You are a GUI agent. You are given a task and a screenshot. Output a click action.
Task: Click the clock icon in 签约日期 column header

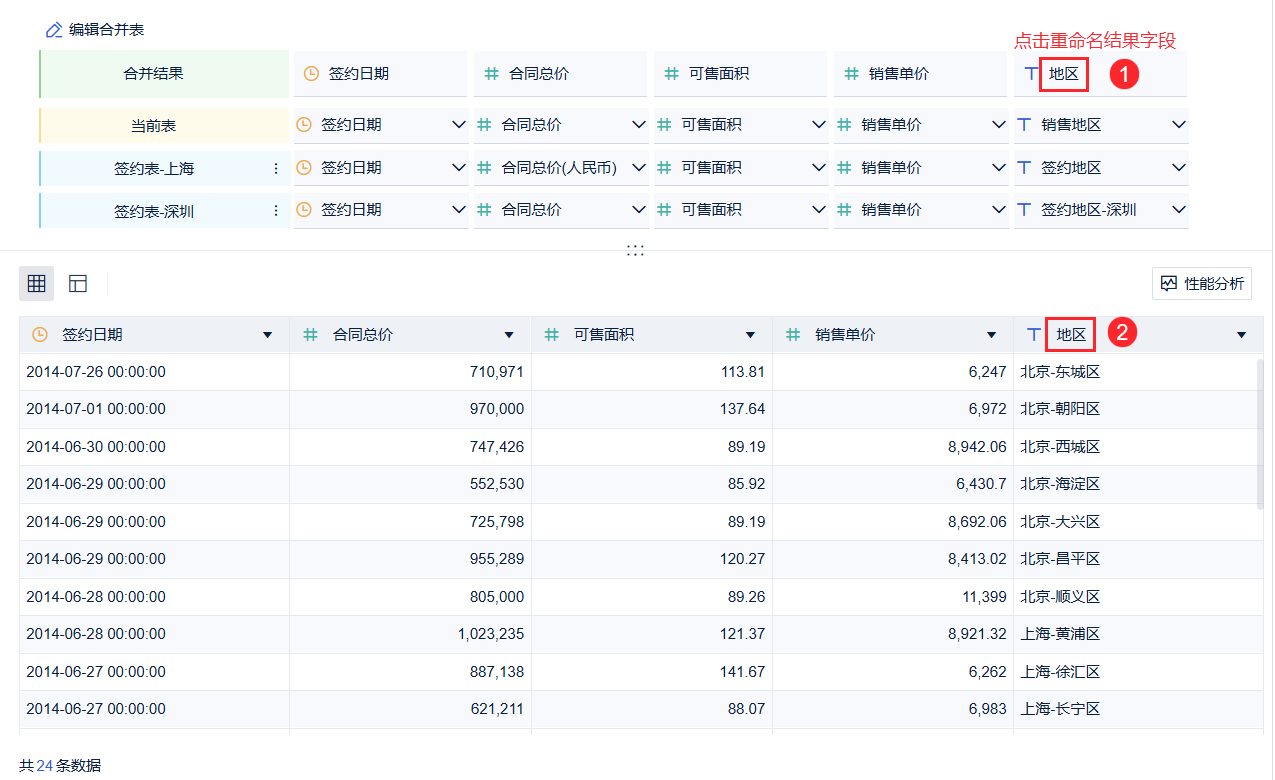click(40, 335)
